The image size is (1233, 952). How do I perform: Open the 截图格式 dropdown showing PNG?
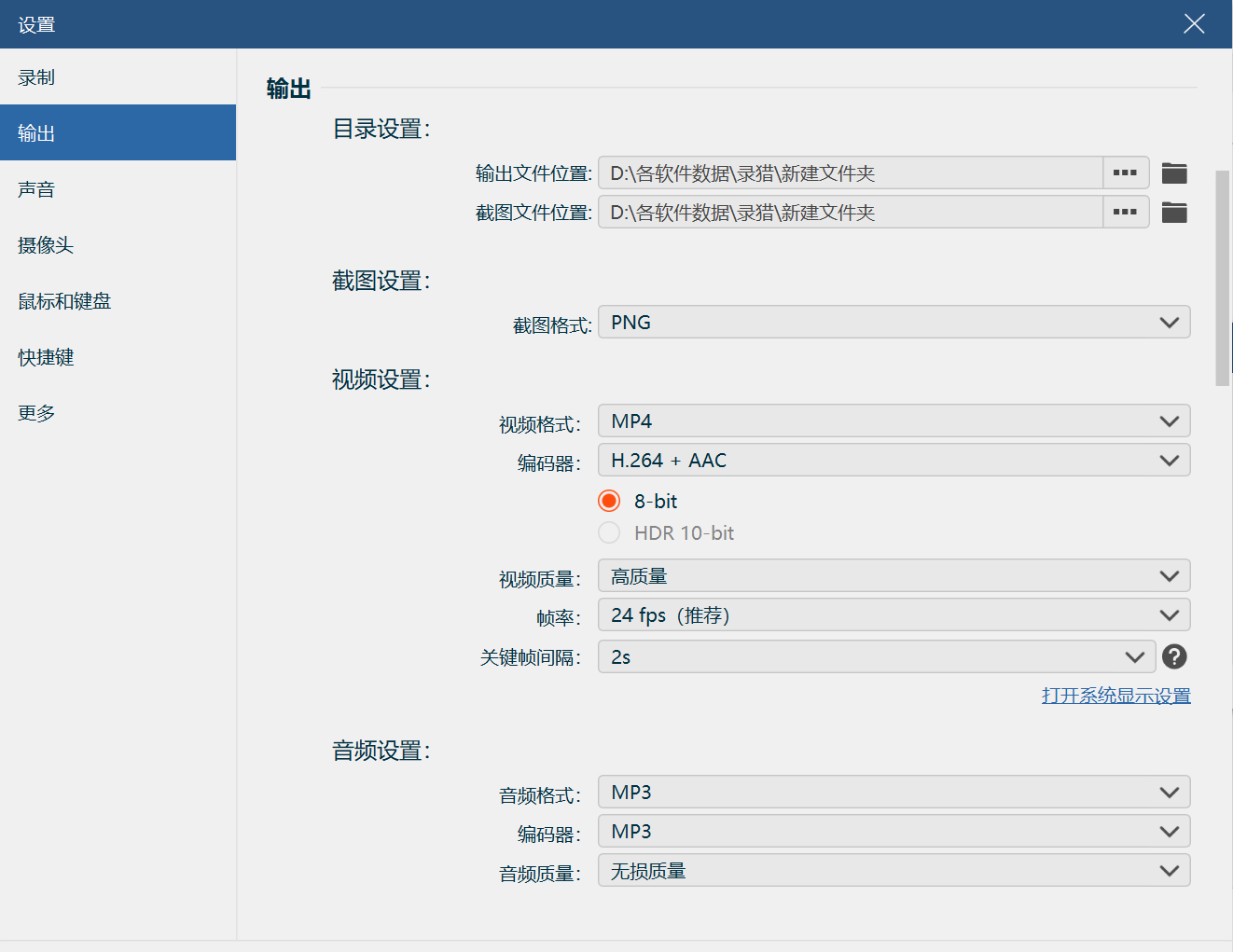893,322
